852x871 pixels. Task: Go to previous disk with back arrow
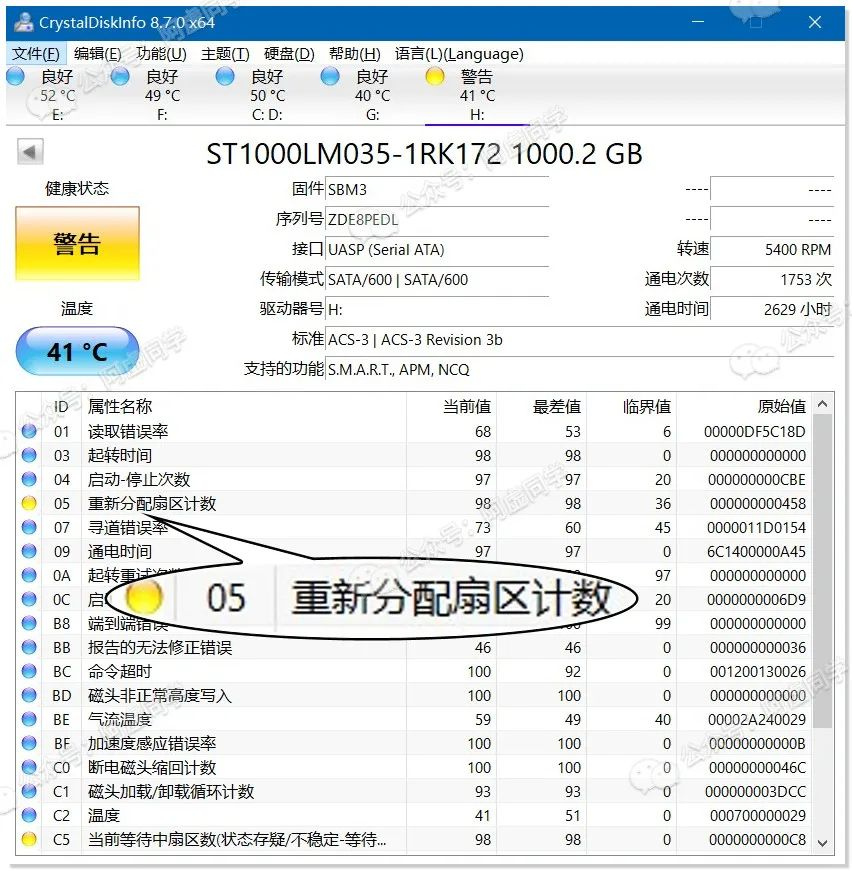(30, 152)
